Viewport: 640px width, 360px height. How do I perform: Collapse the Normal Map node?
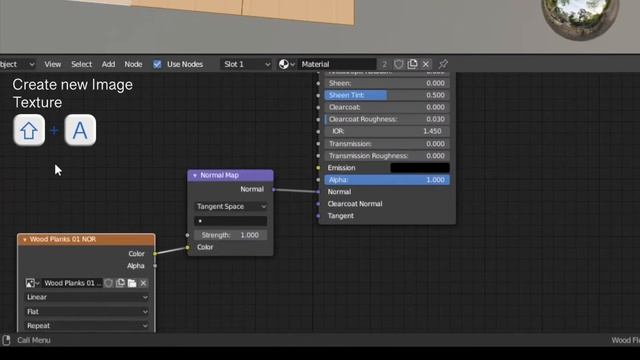click(195, 176)
